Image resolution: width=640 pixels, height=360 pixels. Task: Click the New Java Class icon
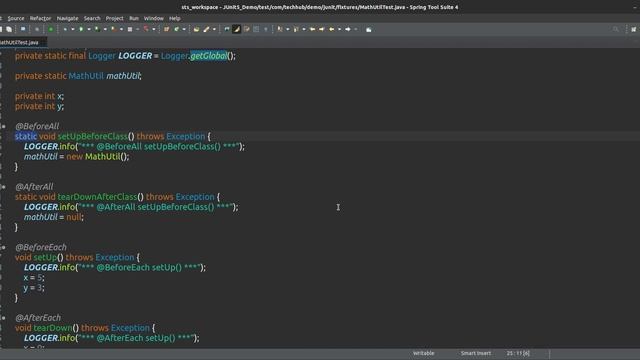point(176,29)
